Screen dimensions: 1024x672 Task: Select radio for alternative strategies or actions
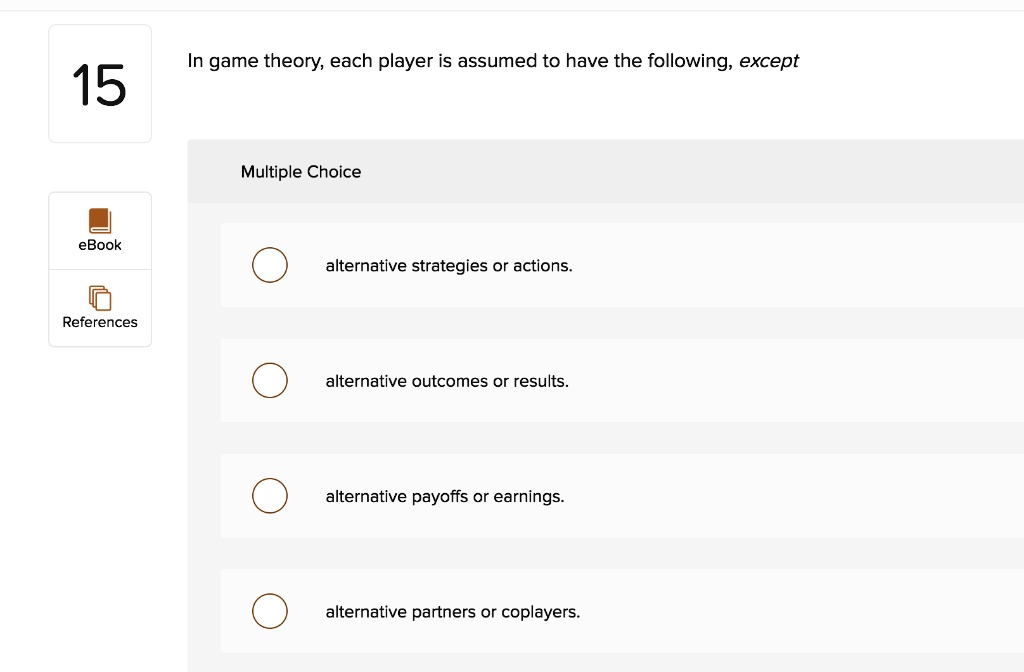coord(269,265)
